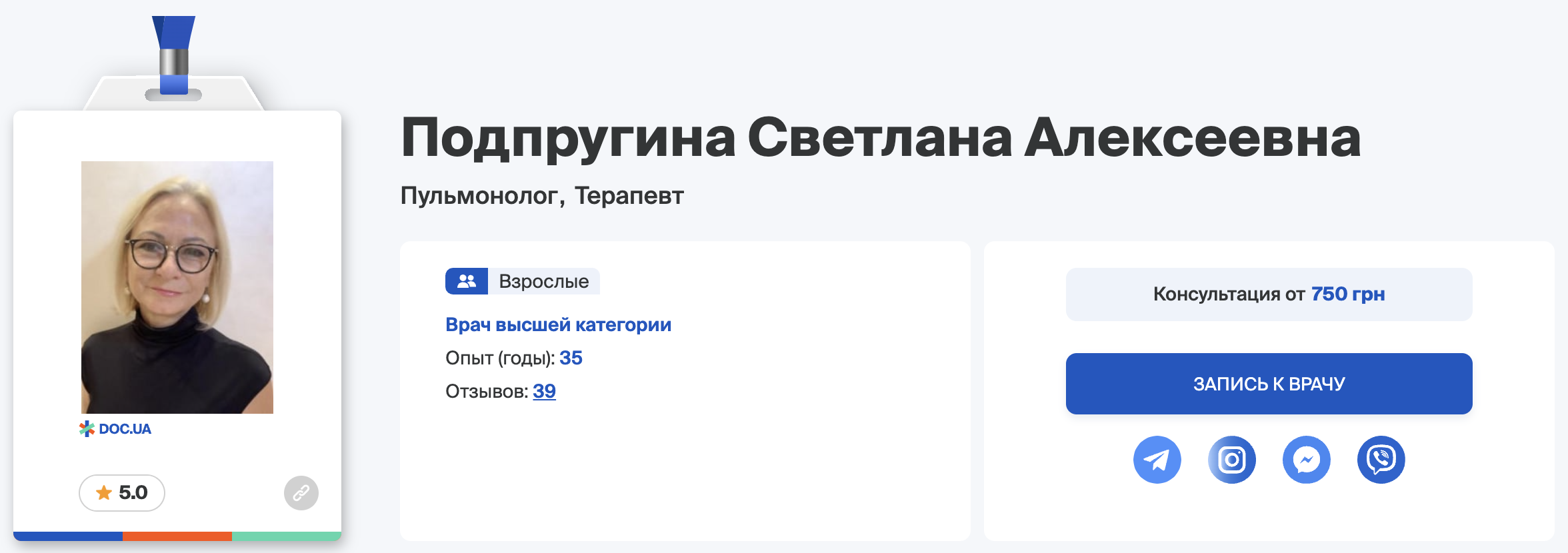The height and width of the screenshot is (553, 1568).
Task: Click the Пульмонолог specialty
Action: [x=479, y=196]
